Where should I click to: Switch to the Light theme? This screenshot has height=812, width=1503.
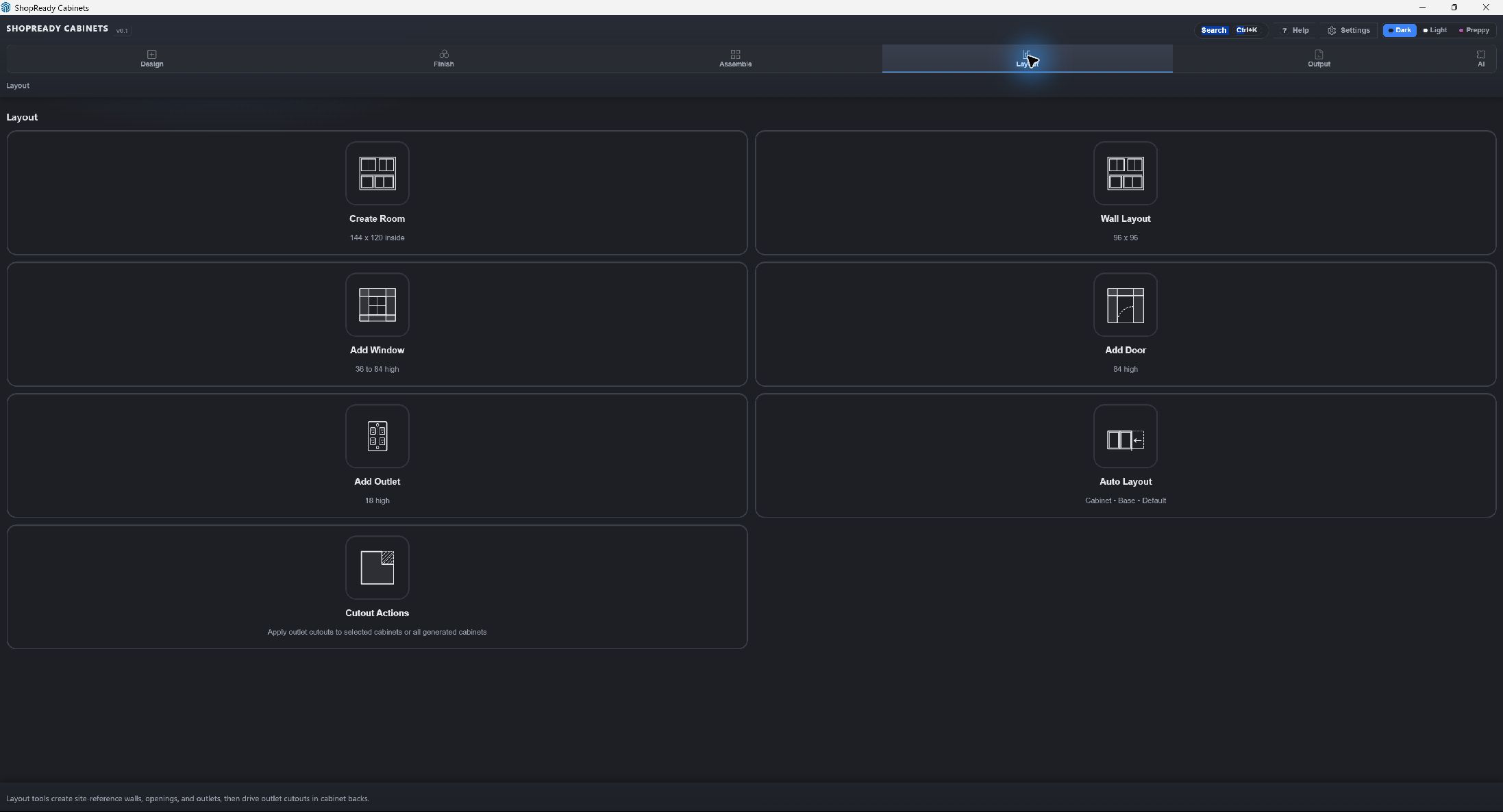point(1434,30)
